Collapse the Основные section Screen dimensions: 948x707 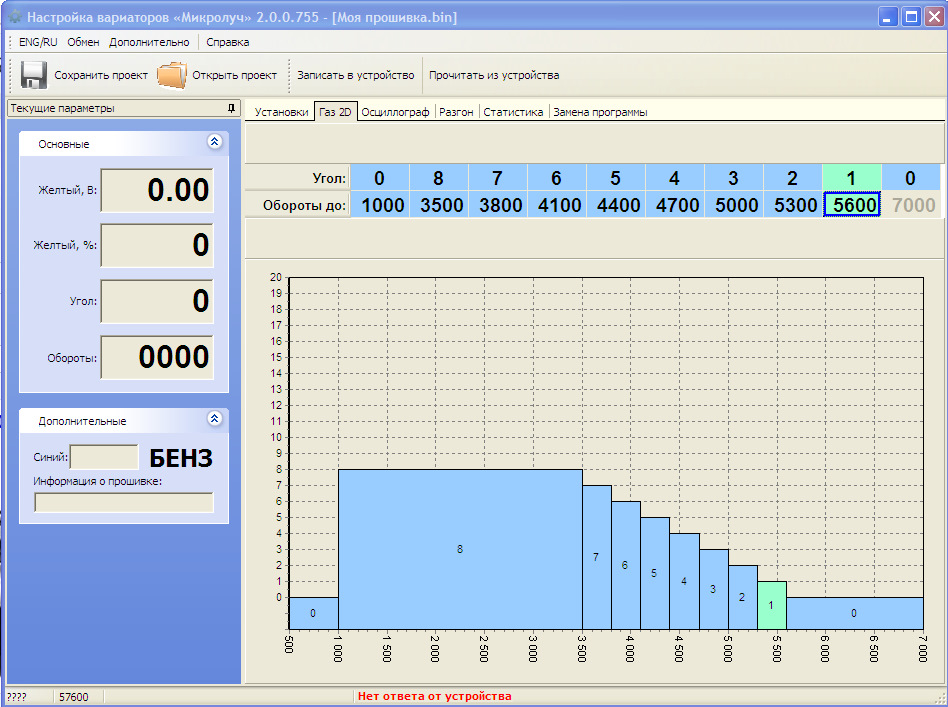pyautogui.click(x=214, y=142)
